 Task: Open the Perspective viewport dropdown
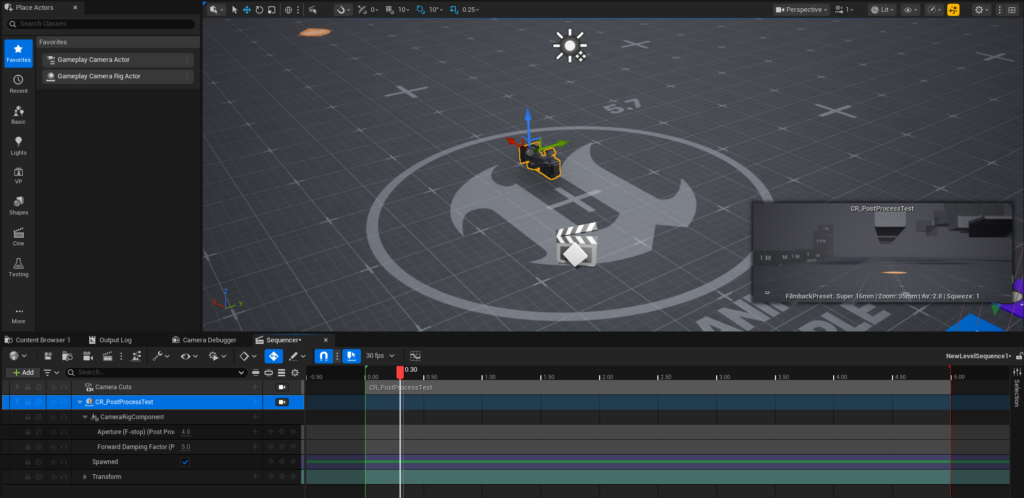pos(802,10)
